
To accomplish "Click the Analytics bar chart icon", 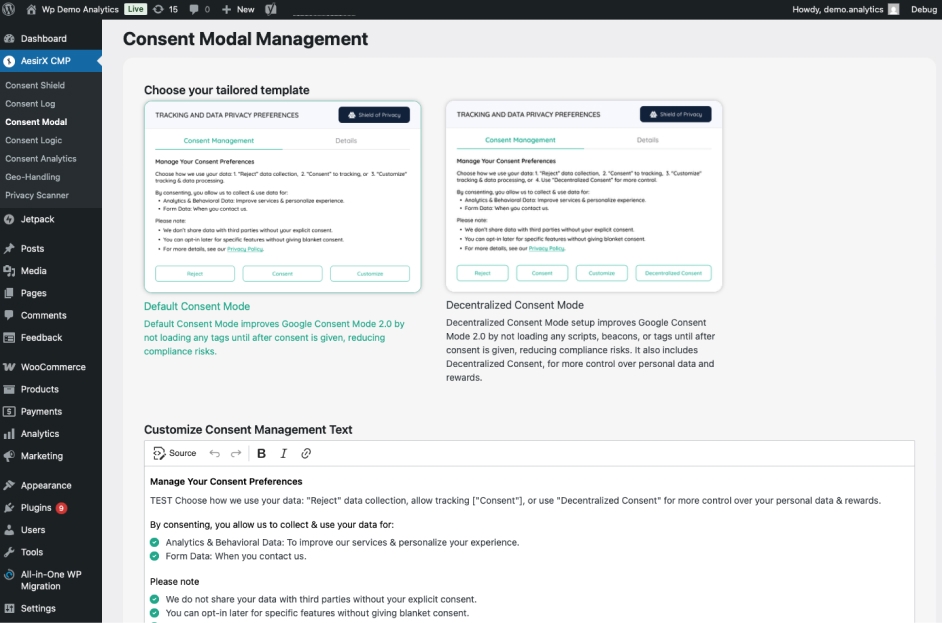I will tap(9, 434).
